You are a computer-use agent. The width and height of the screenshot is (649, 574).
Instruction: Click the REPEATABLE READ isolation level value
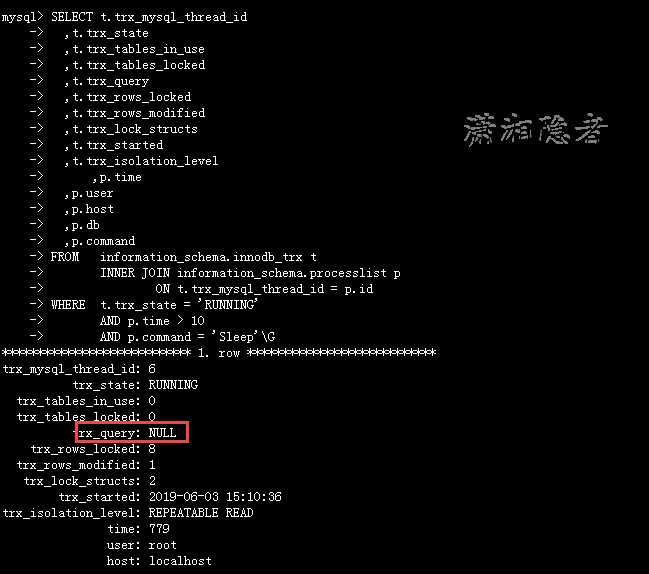point(201,513)
